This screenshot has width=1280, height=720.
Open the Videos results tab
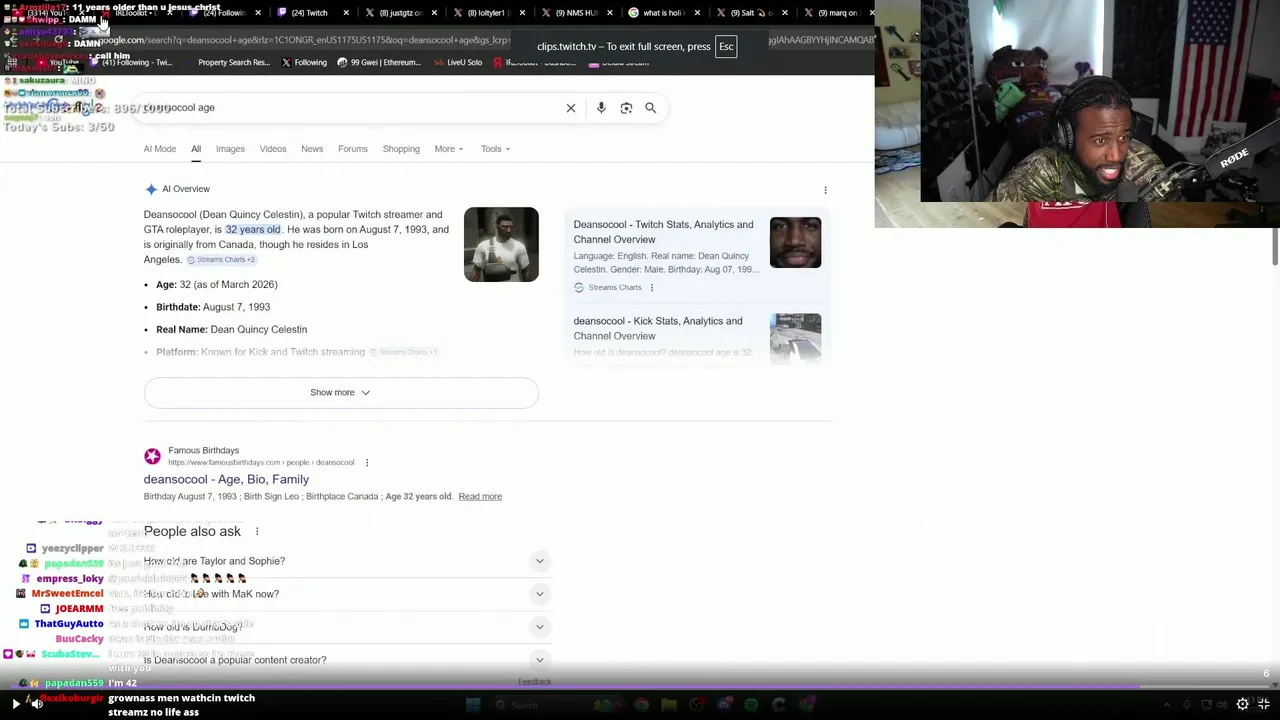coord(273,149)
